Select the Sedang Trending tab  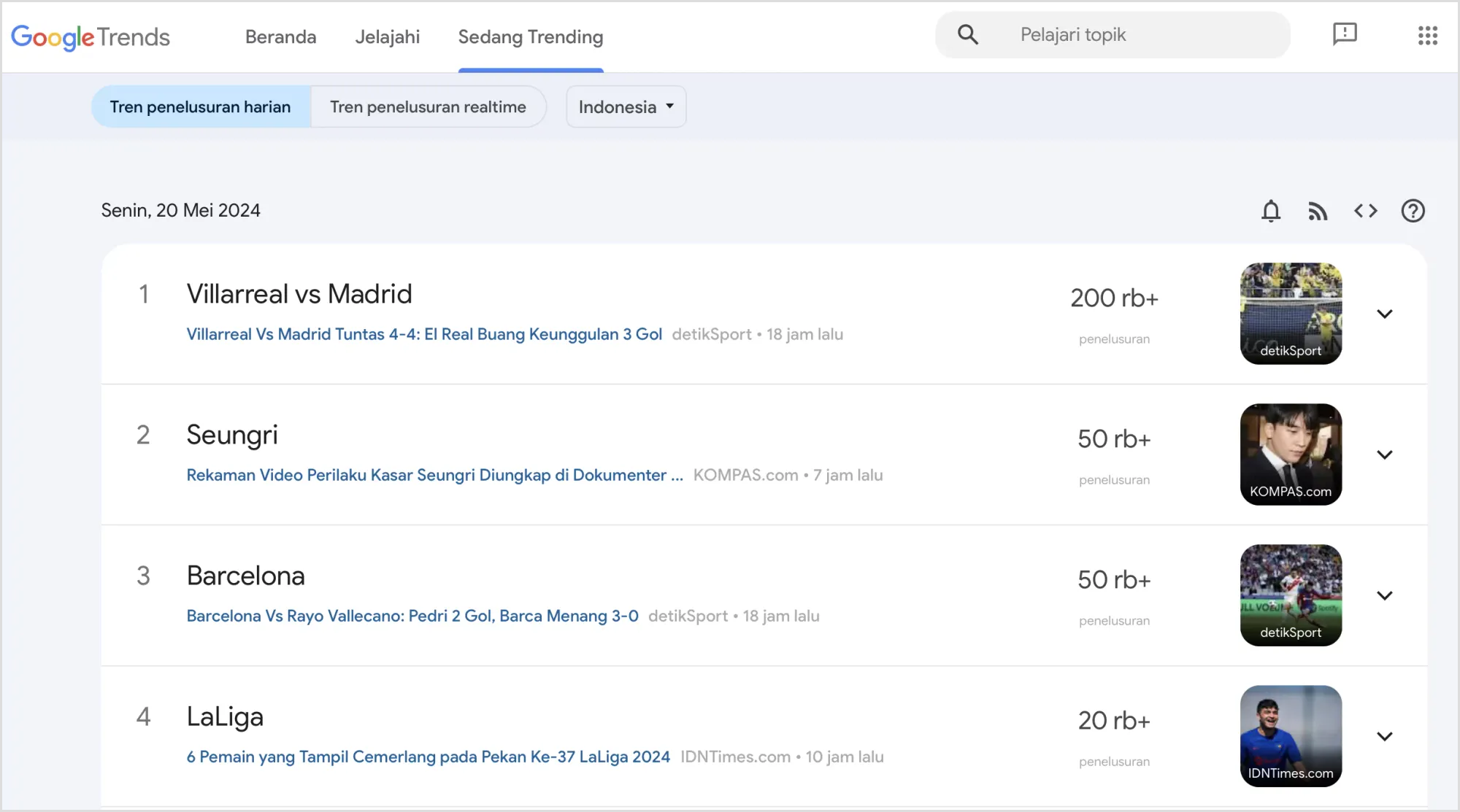[531, 36]
